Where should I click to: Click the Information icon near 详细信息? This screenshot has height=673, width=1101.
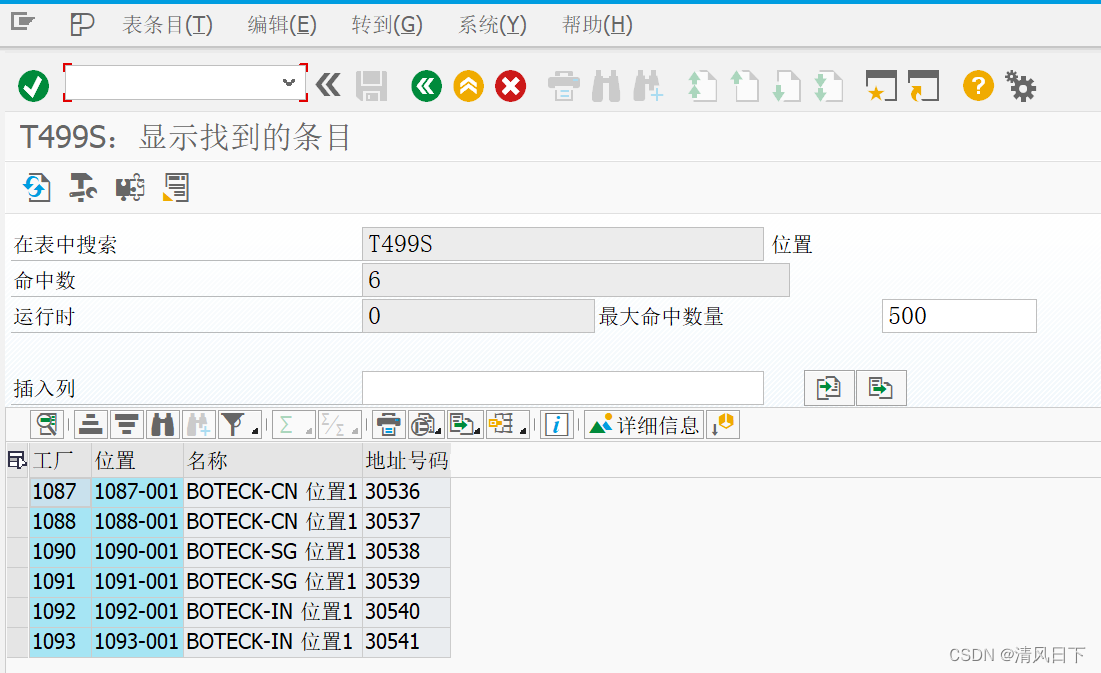557,424
